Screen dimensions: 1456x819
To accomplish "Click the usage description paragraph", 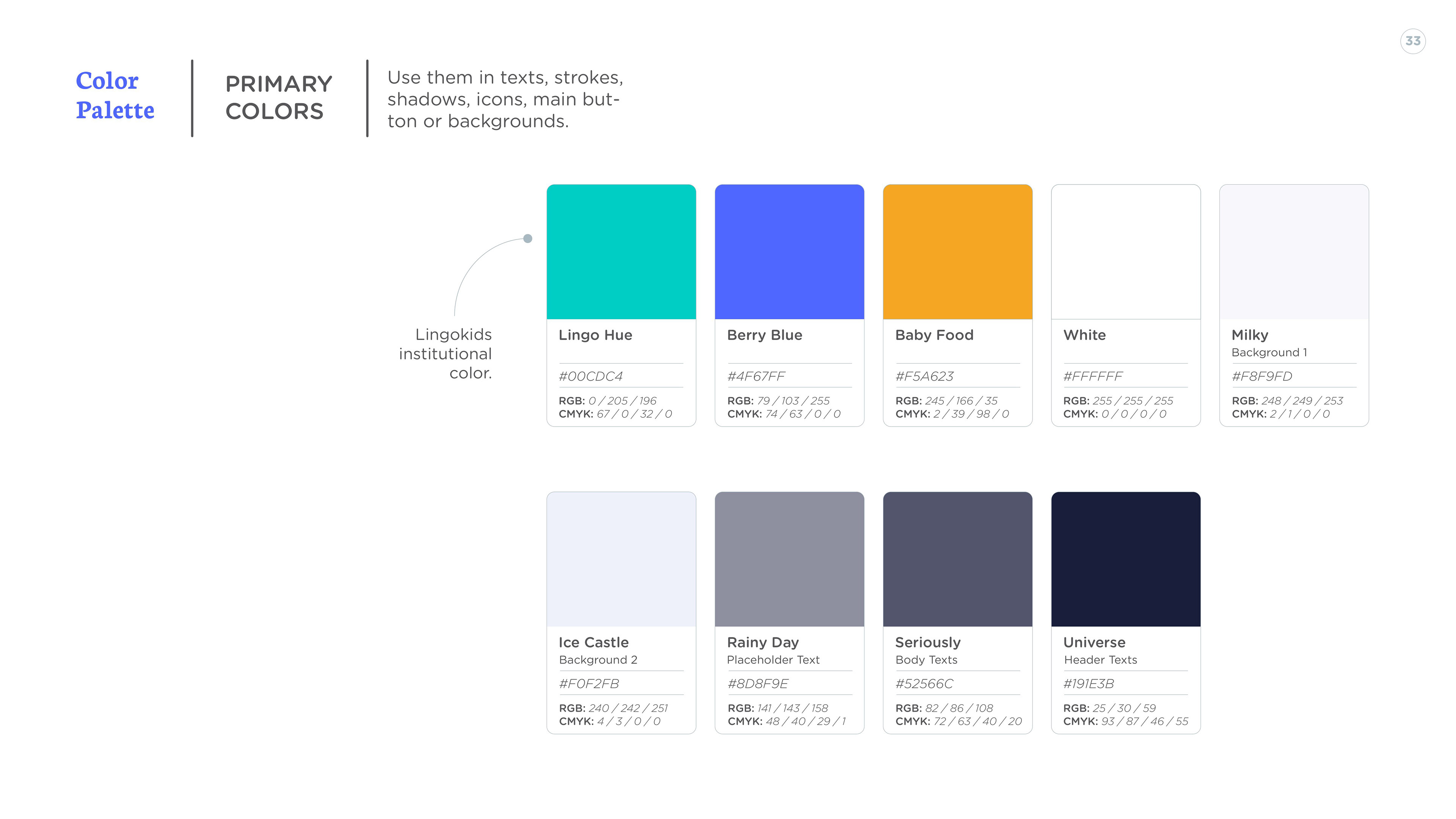I will (x=505, y=99).
